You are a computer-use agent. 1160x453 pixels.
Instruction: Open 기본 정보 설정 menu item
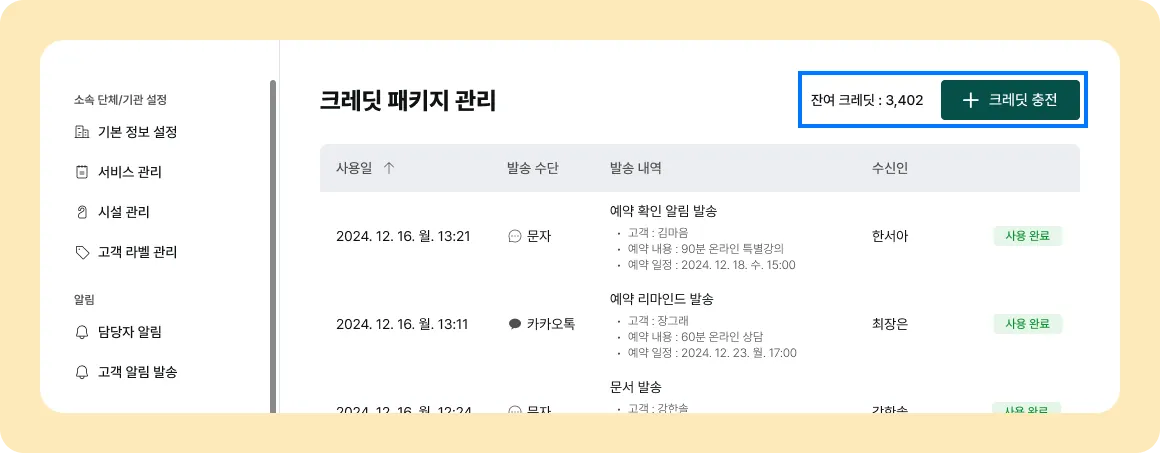point(126,132)
